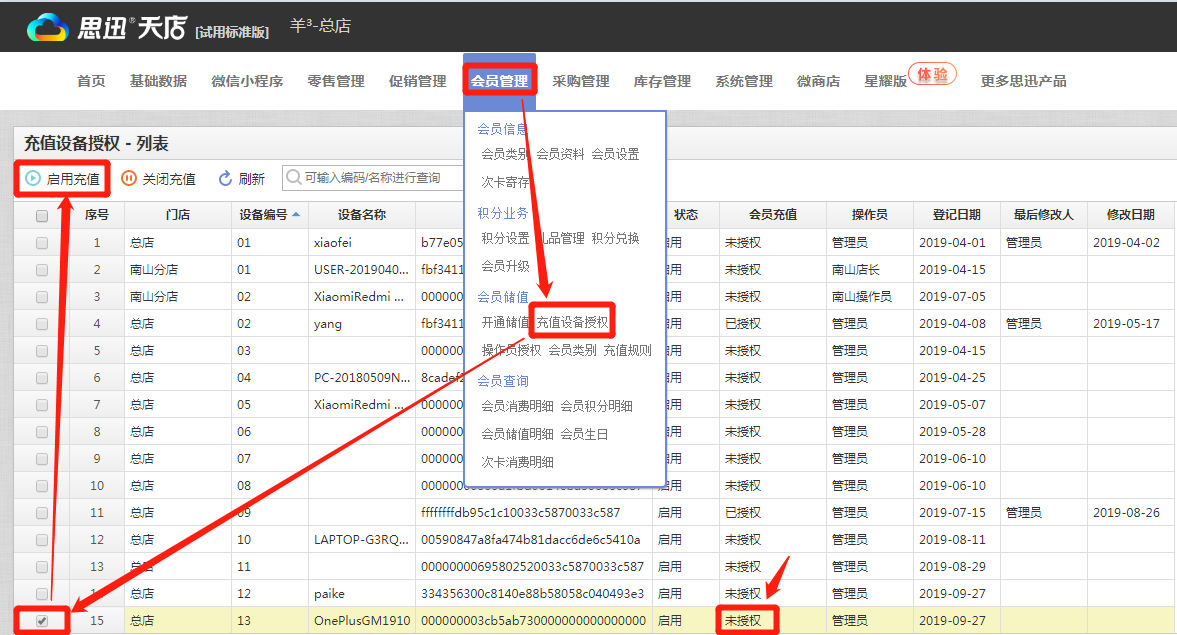Select 充值规则 in the dropdown
Screen dimensions: 1177x635
tap(628, 350)
